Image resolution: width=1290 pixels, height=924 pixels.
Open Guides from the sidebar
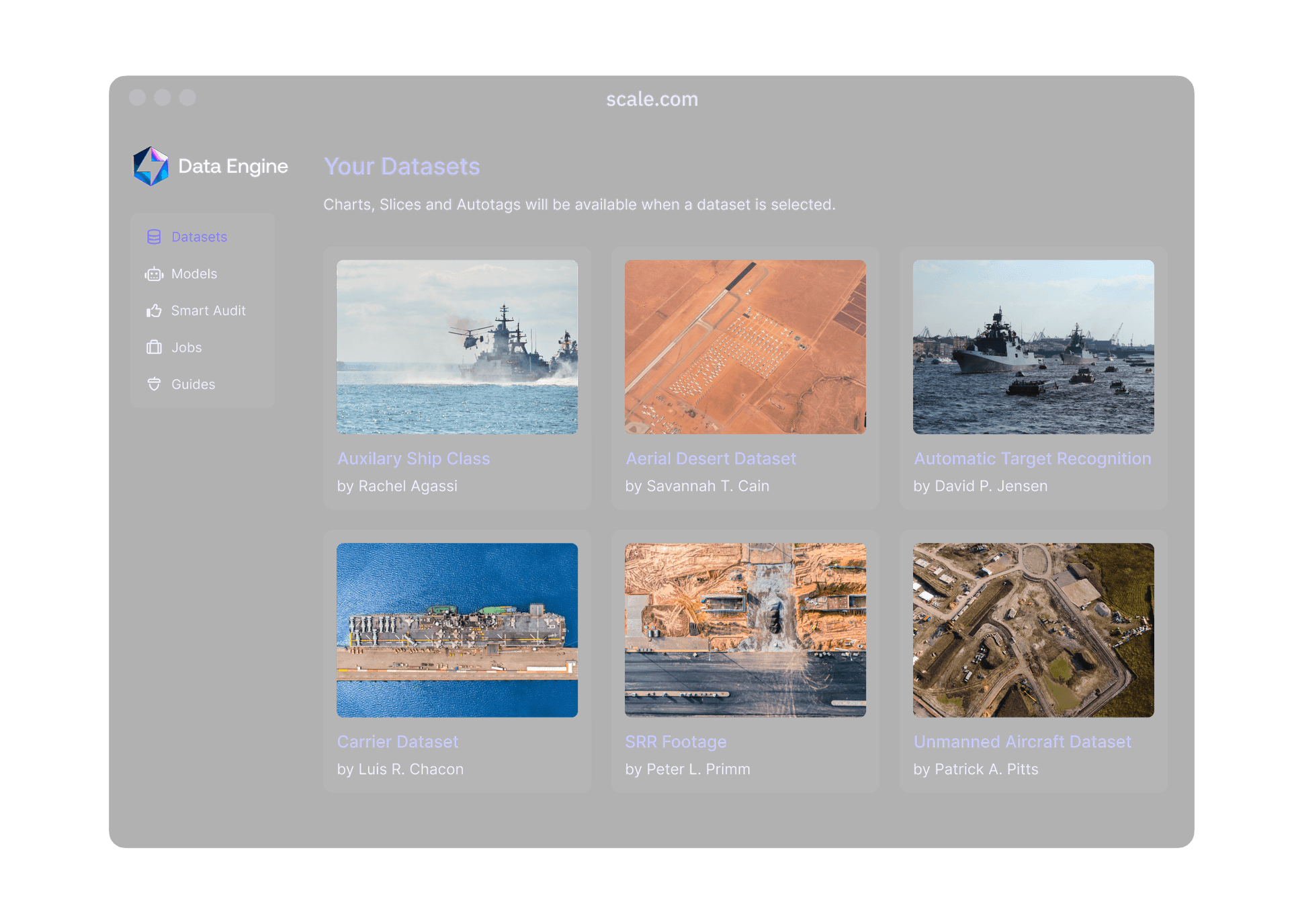tap(193, 384)
